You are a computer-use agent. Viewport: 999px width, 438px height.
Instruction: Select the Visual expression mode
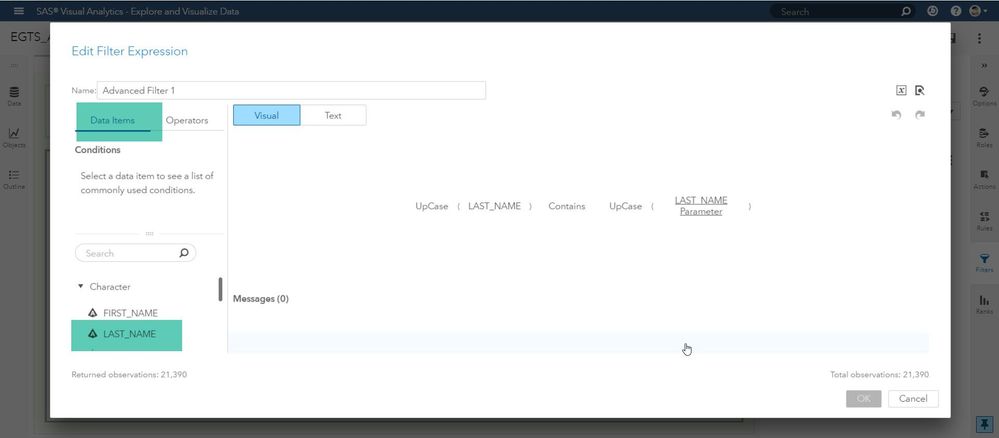click(266, 115)
